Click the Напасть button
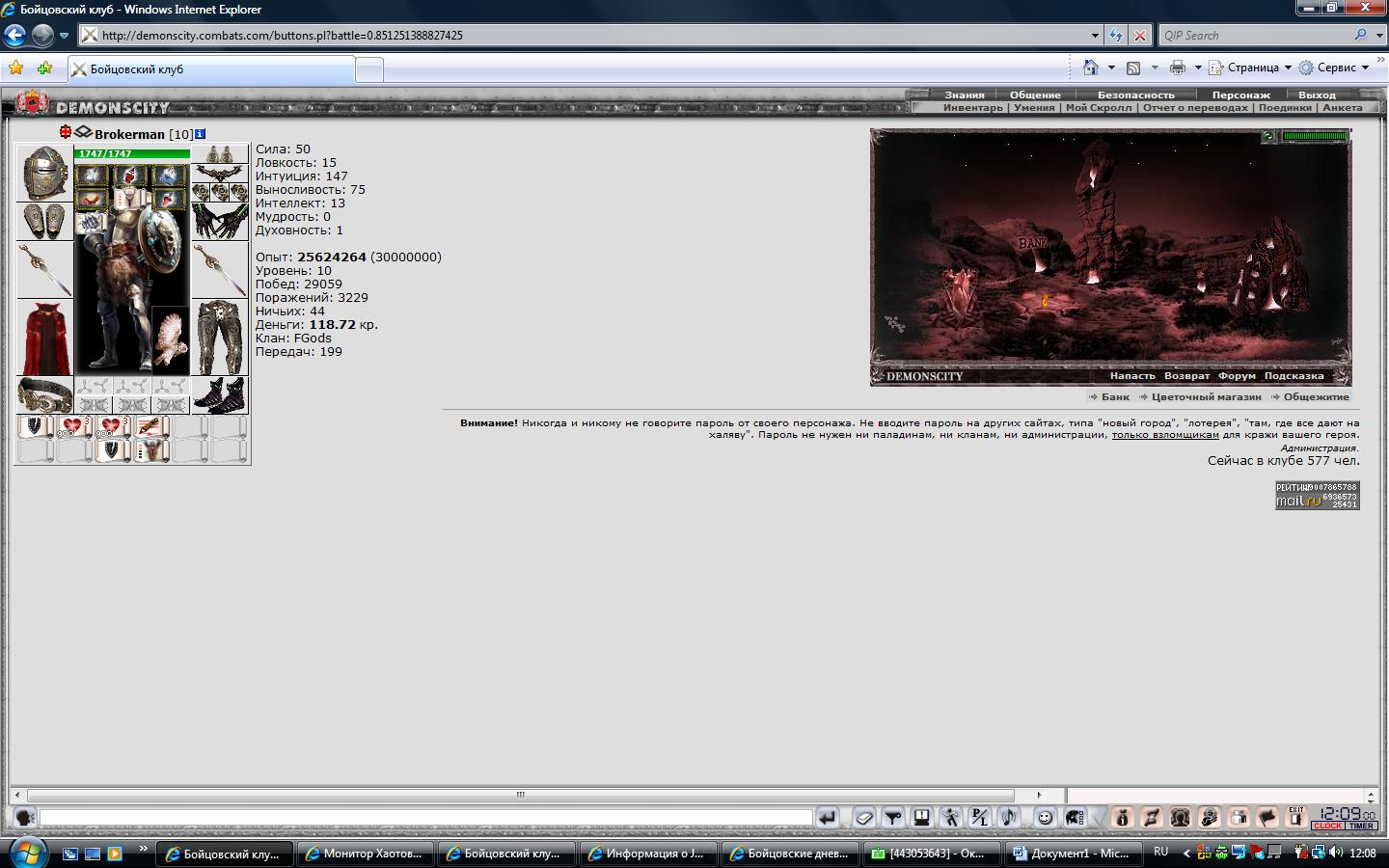The height and width of the screenshot is (868, 1389). tap(1132, 376)
